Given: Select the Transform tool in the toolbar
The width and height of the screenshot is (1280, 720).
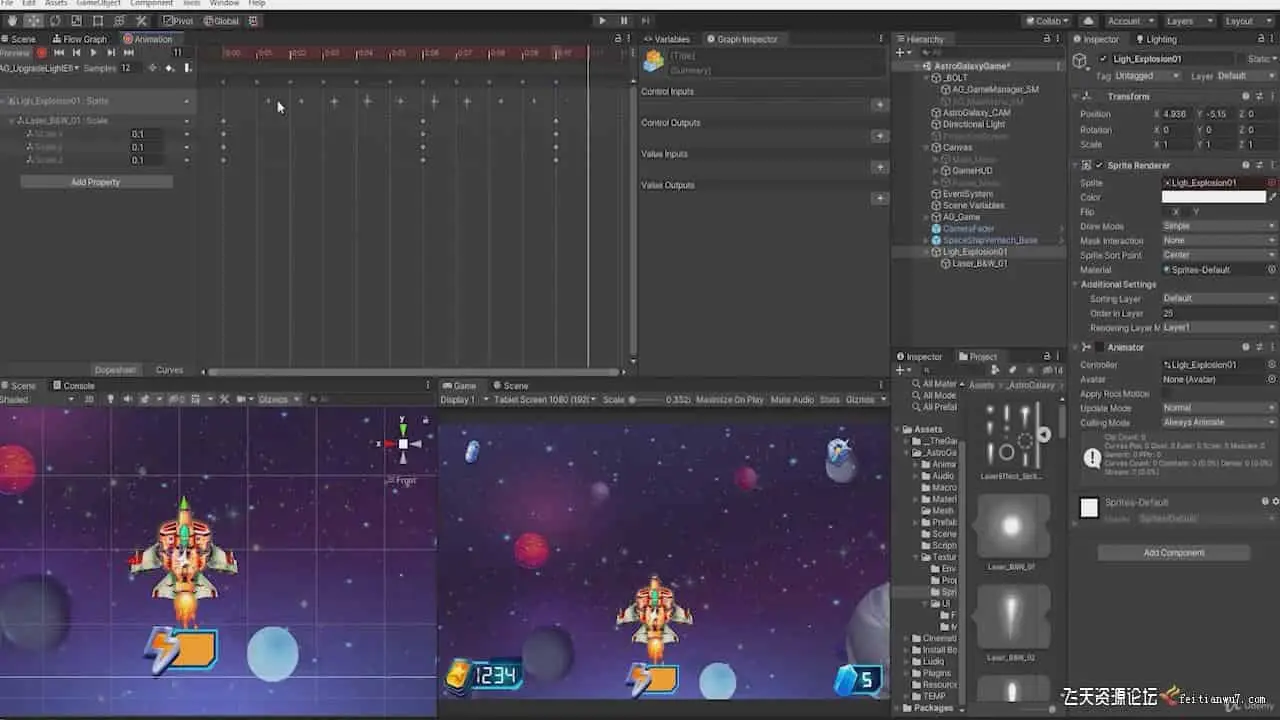Looking at the screenshot, I should click(120, 20).
